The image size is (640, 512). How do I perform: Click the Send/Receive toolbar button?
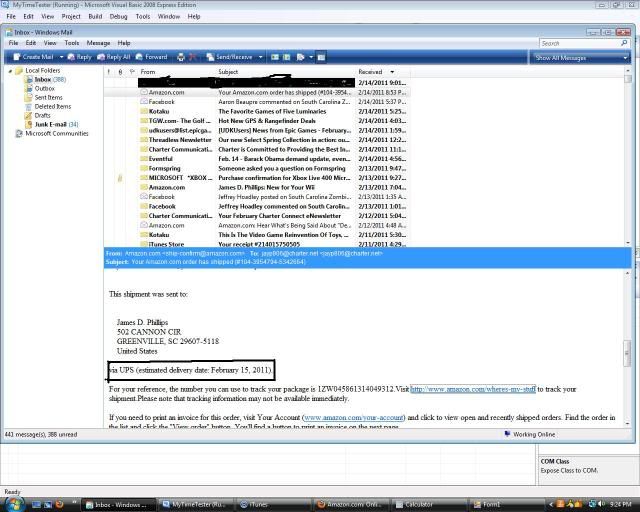[x=229, y=57]
